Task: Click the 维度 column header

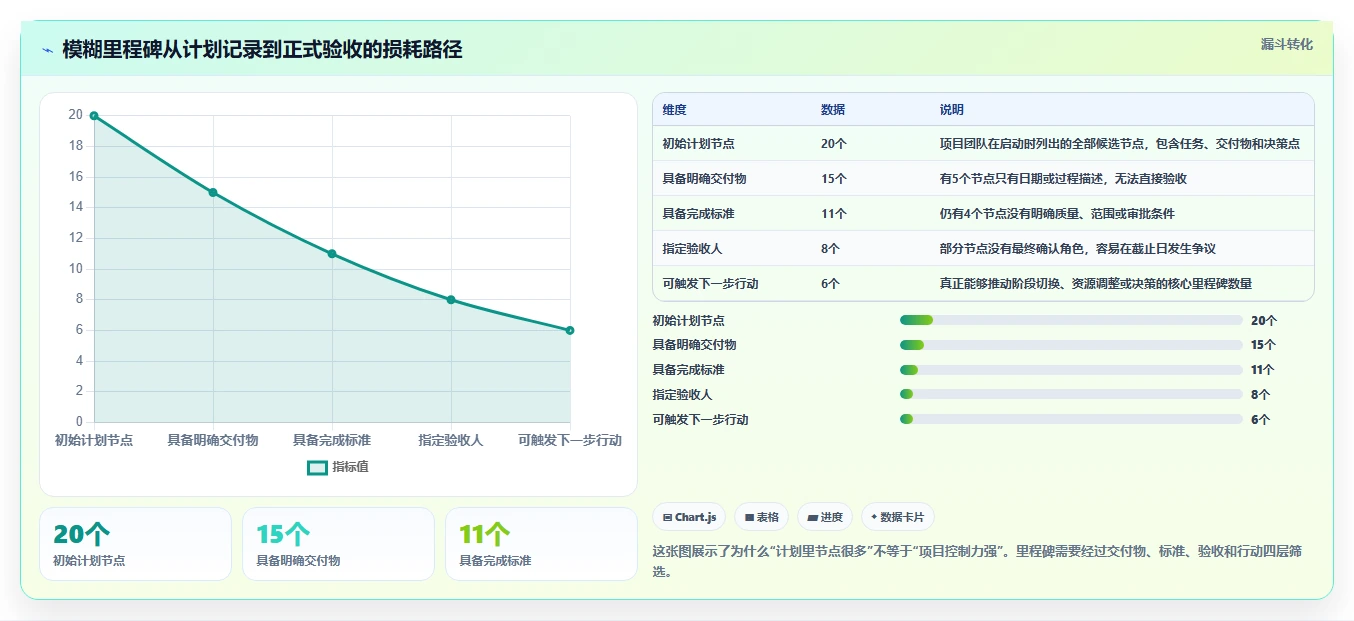Action: pos(675,110)
